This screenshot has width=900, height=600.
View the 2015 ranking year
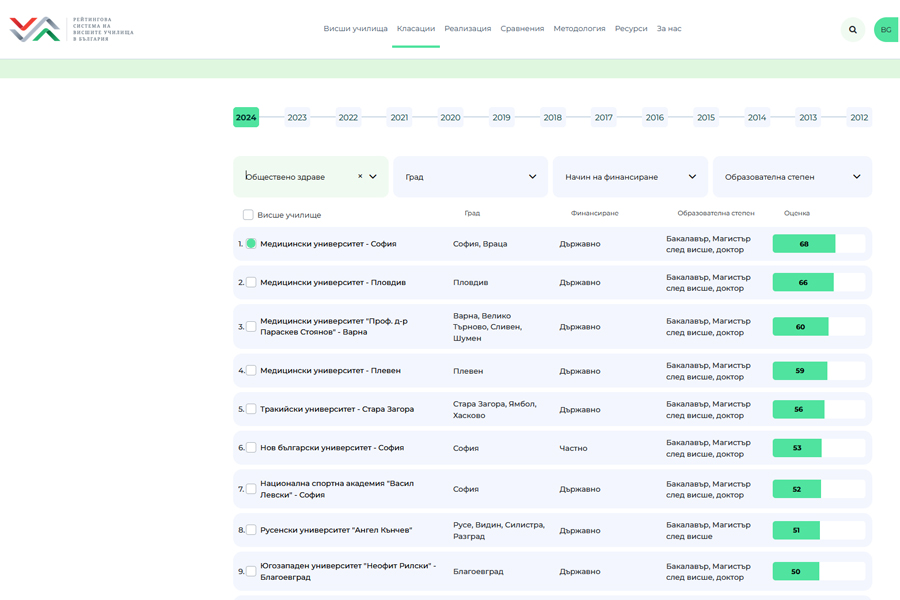[705, 117]
